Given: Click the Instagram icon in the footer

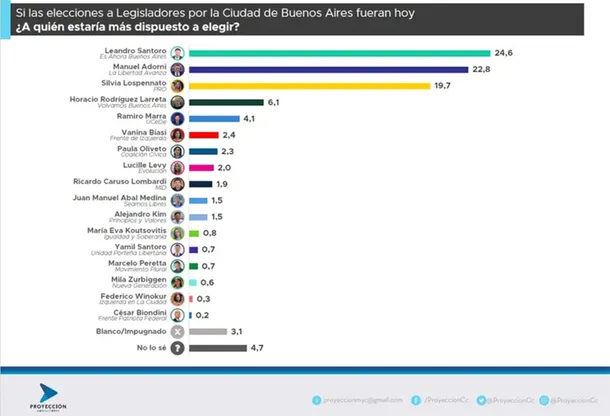Looking at the screenshot, I should coord(544,400).
